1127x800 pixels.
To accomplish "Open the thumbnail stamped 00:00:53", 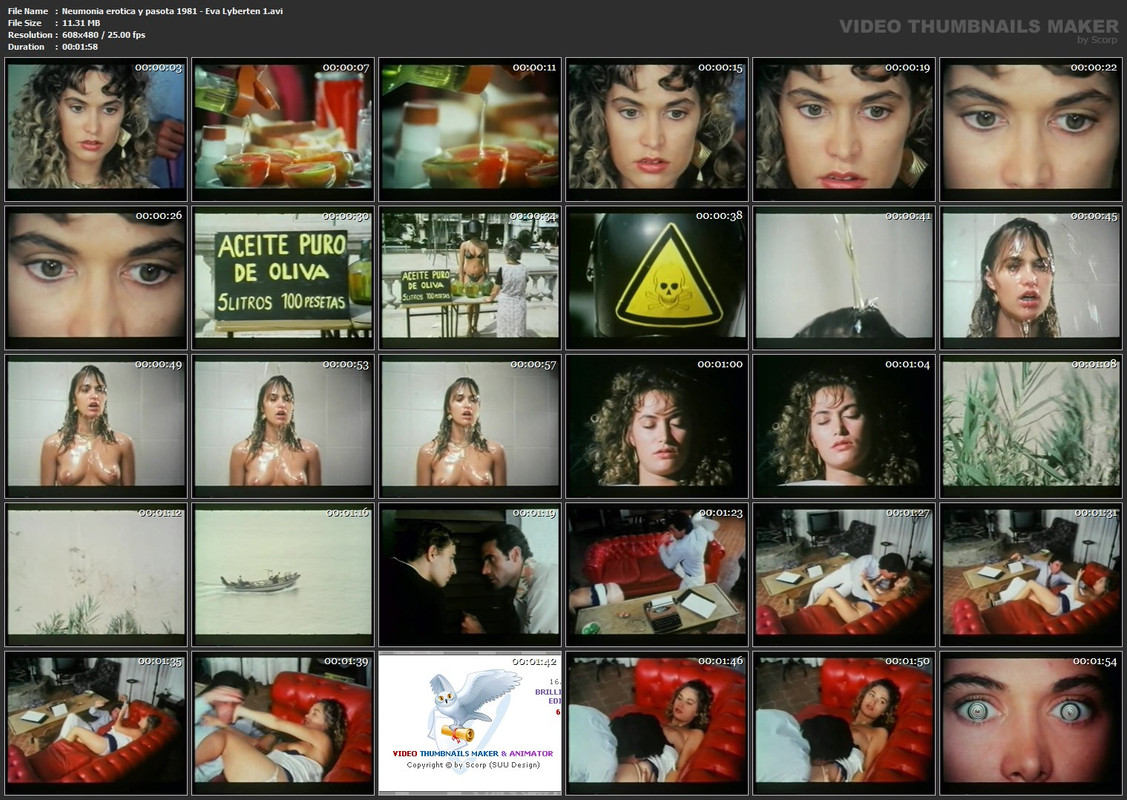I will coord(282,426).
